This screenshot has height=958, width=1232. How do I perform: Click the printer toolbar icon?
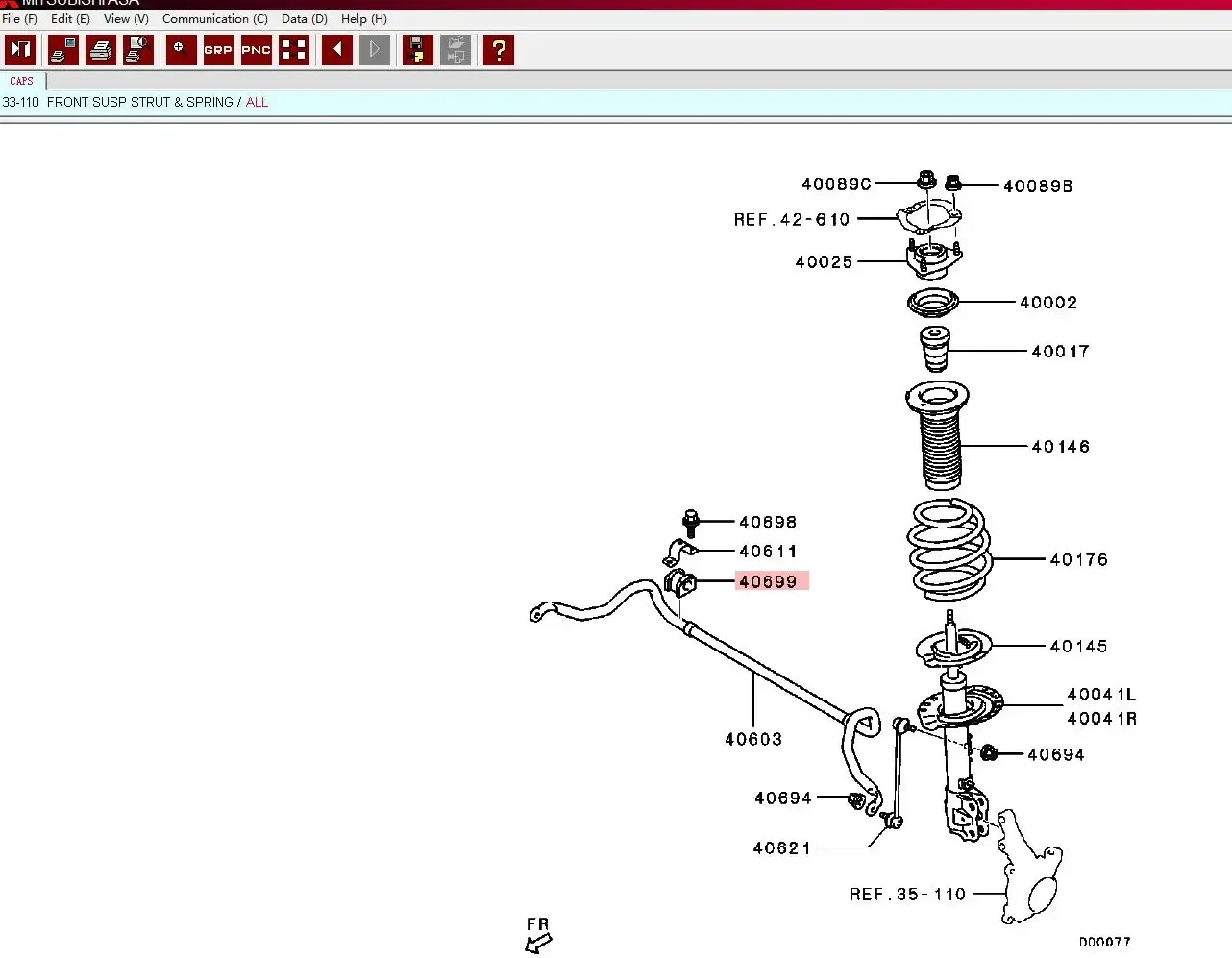pyautogui.click(x=101, y=50)
